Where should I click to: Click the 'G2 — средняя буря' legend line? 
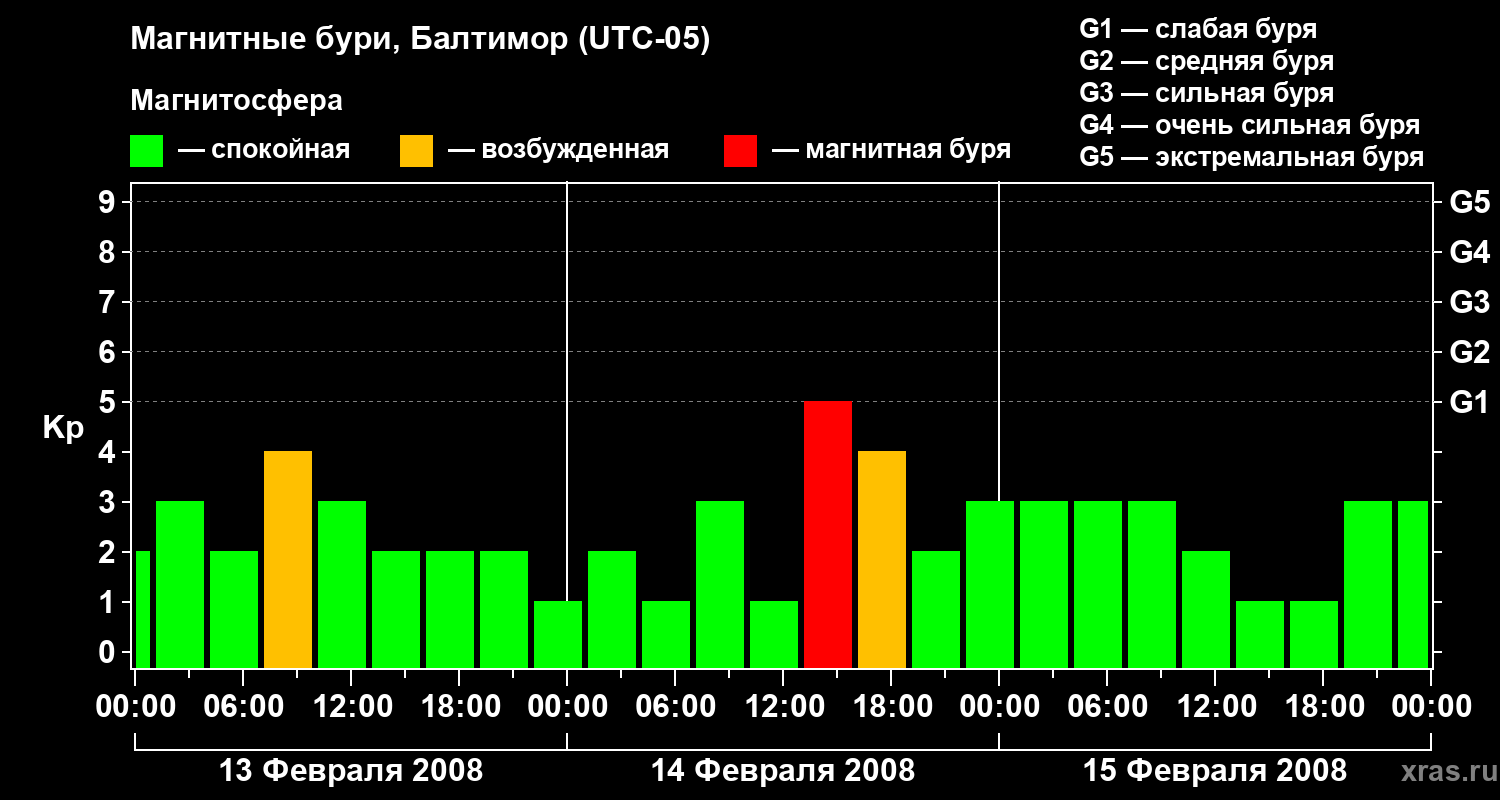(1206, 61)
